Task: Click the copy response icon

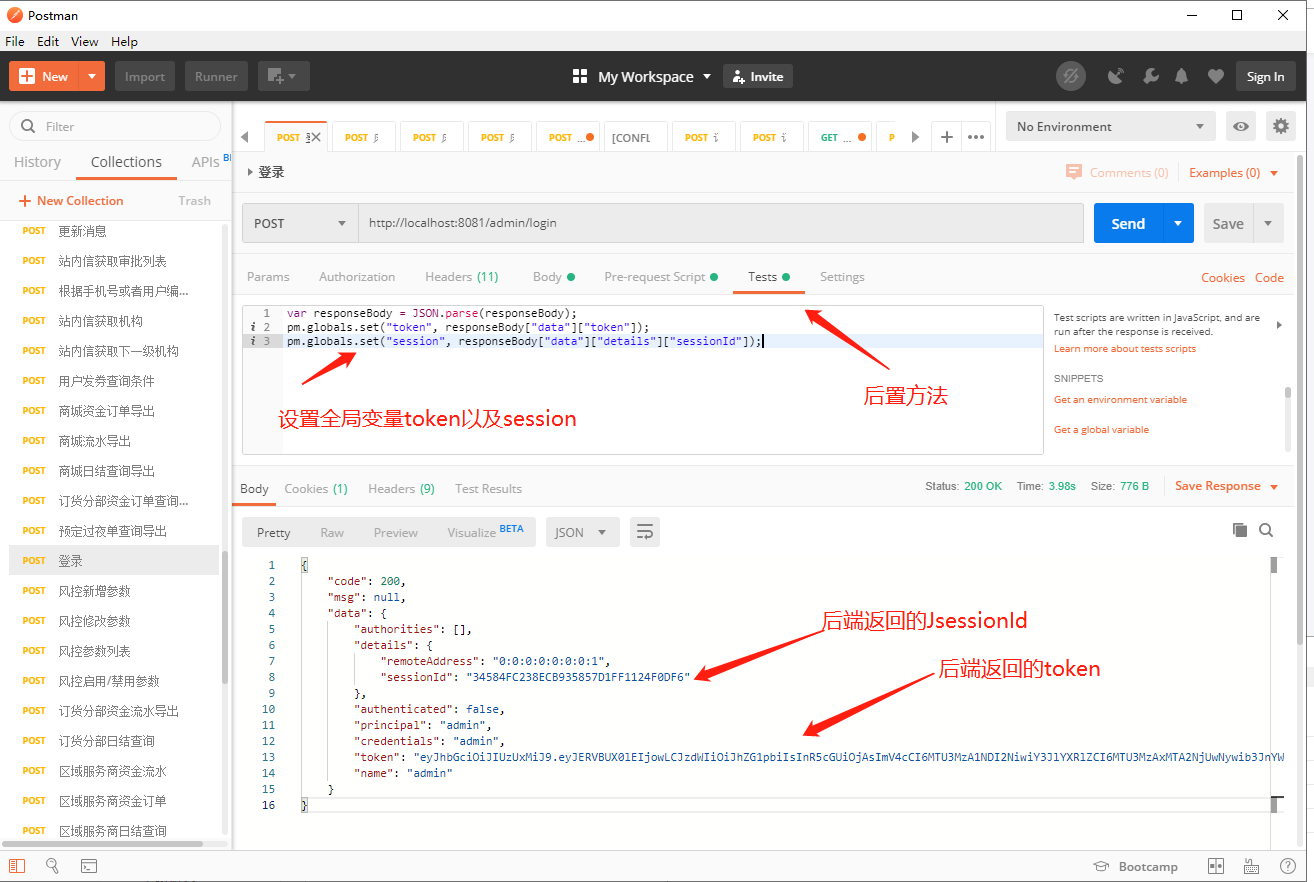Action: pyautogui.click(x=1240, y=532)
